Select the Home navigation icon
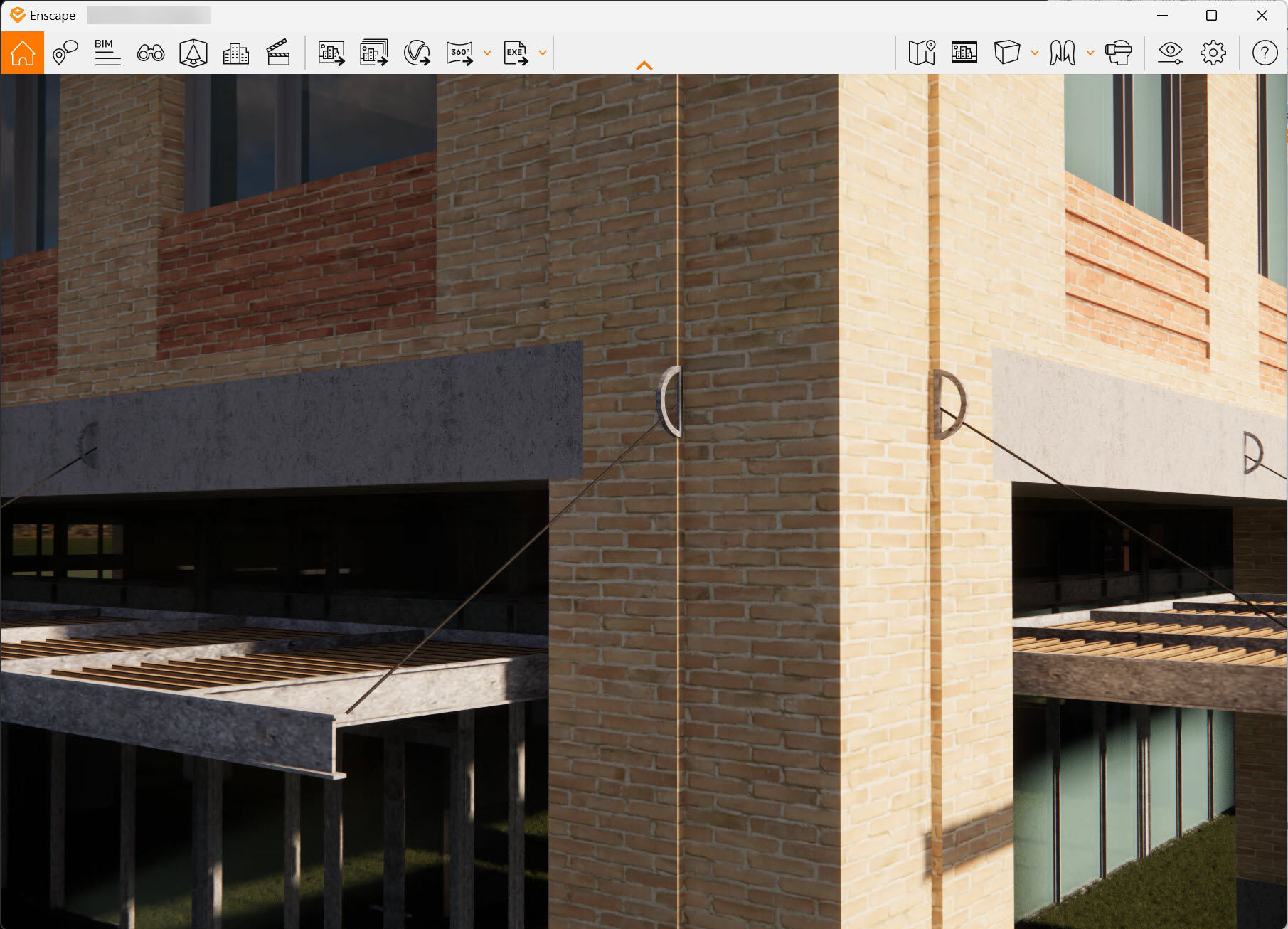Viewport: 1288px width, 929px height. 22,52
